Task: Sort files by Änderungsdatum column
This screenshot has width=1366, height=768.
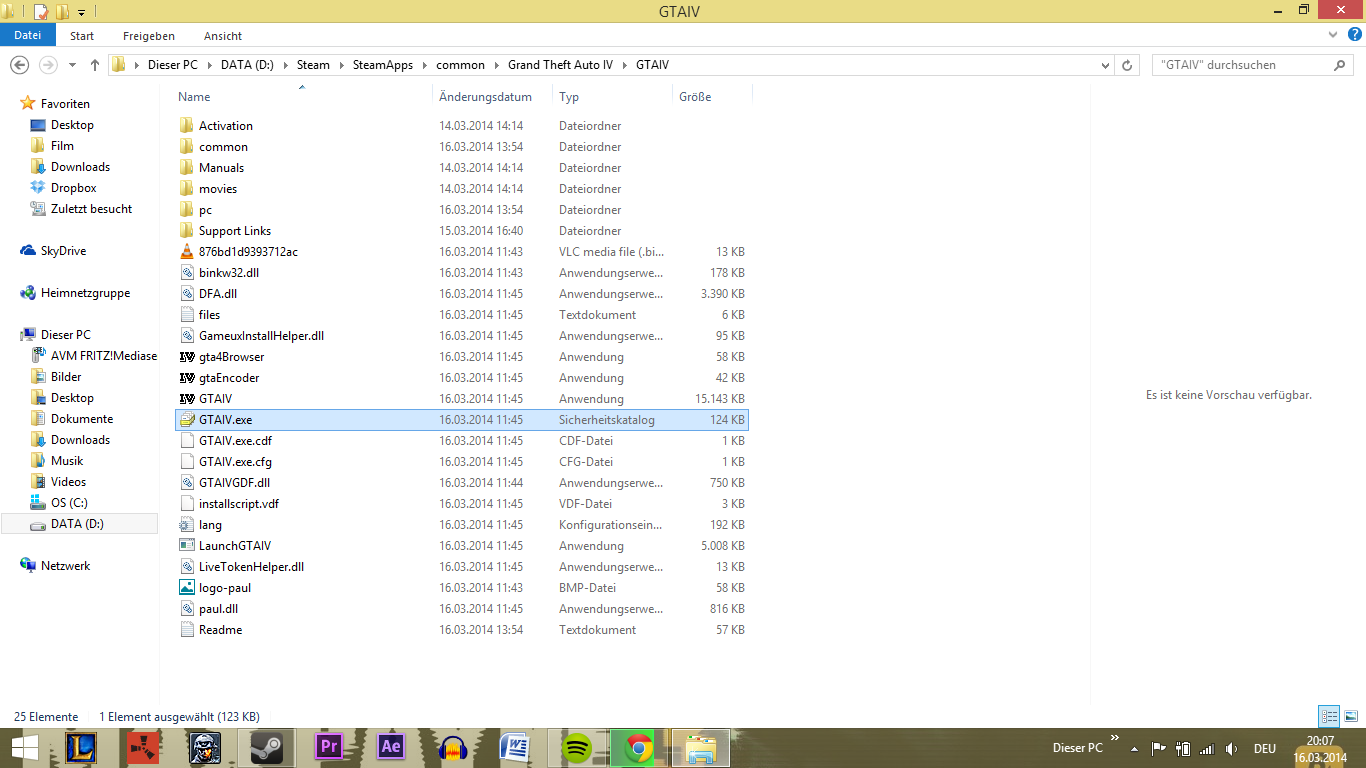Action: pos(485,97)
